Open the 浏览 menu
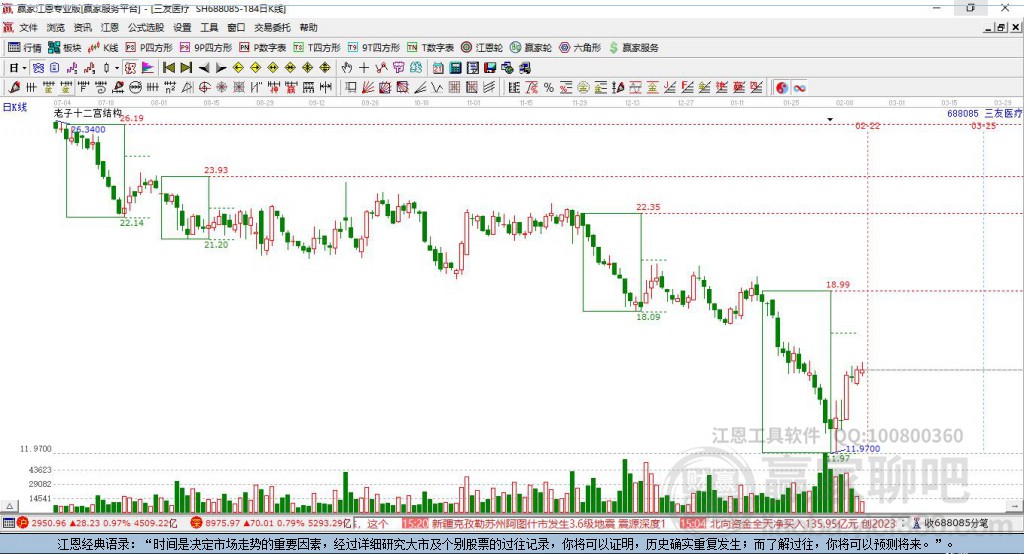 tap(56, 27)
